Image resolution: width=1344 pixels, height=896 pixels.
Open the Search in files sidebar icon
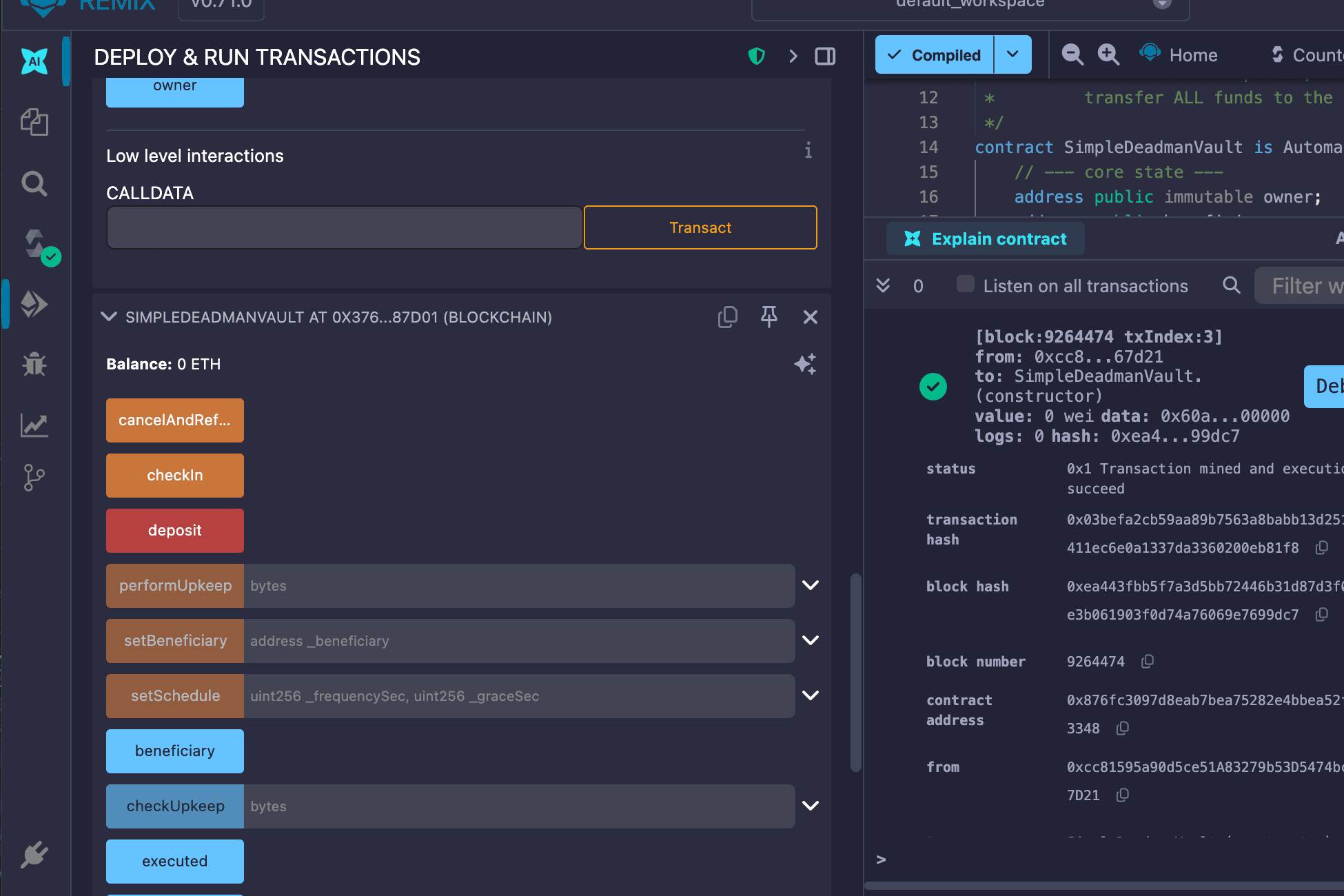coord(34,184)
